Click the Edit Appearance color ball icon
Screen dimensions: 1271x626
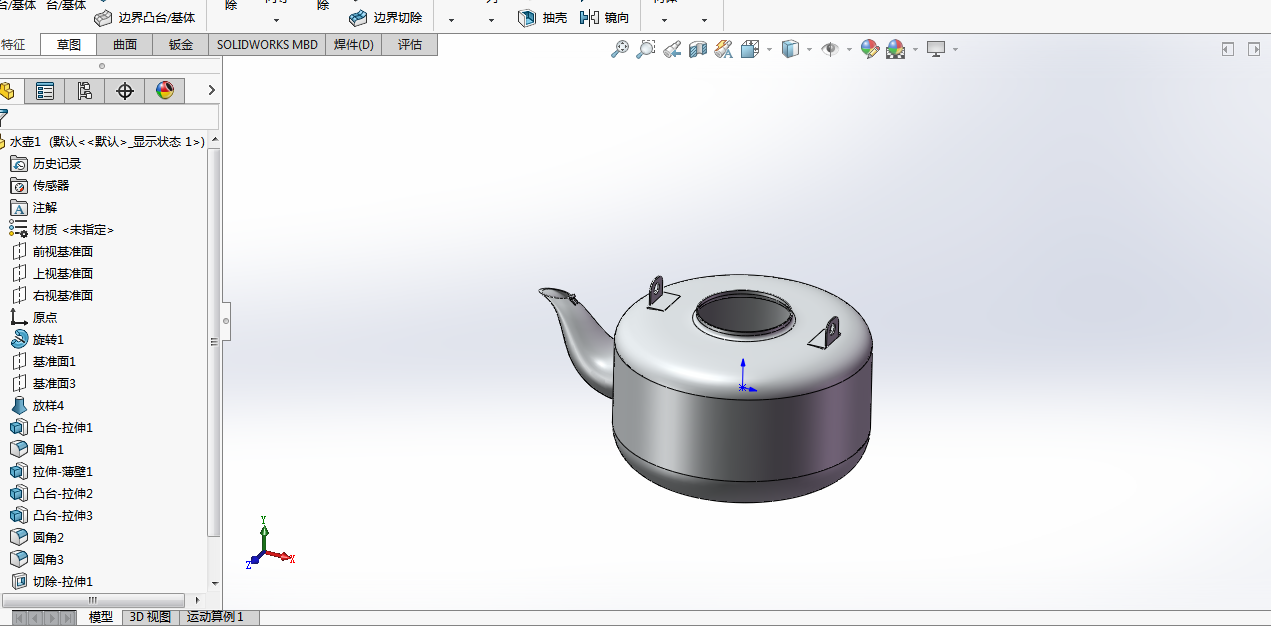[x=869, y=49]
